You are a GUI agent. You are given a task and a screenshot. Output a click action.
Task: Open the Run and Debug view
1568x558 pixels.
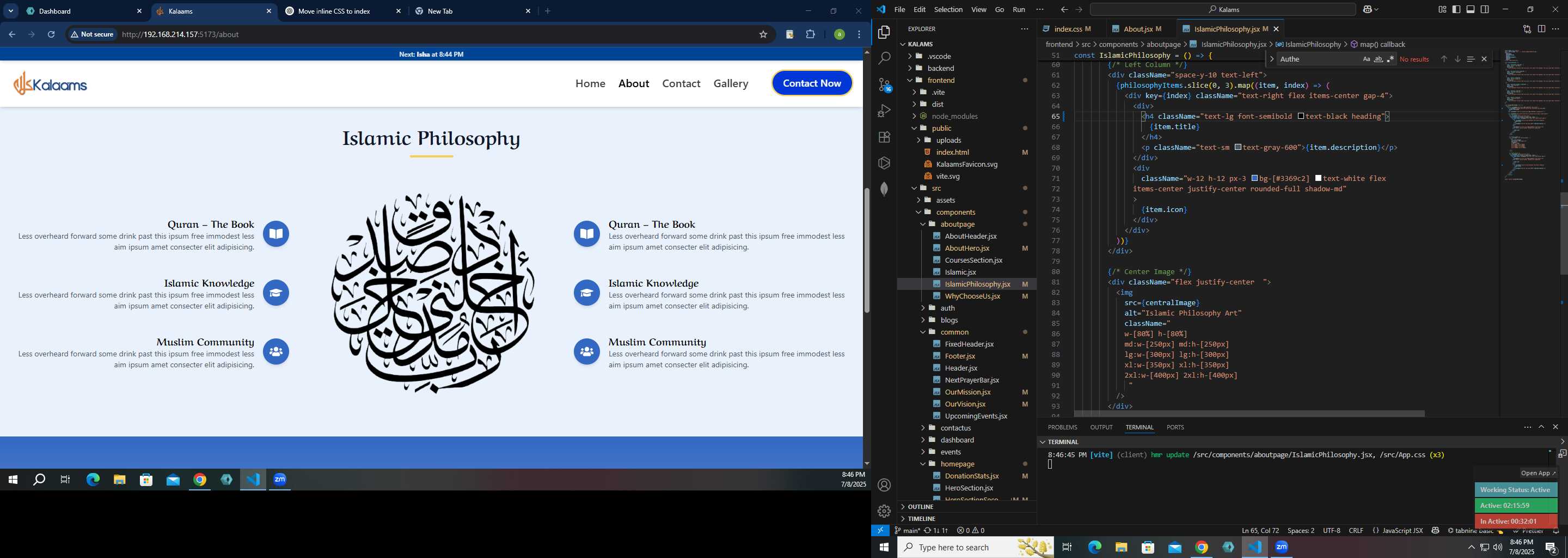tap(884, 111)
